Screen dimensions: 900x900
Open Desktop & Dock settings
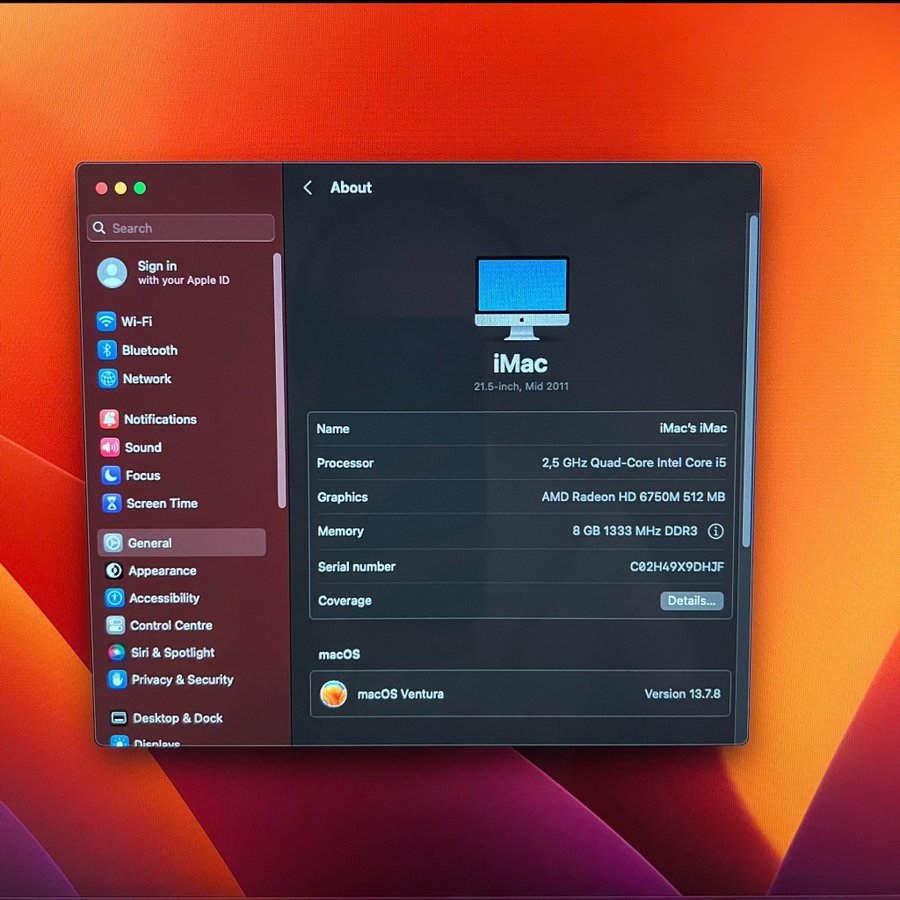(x=177, y=718)
